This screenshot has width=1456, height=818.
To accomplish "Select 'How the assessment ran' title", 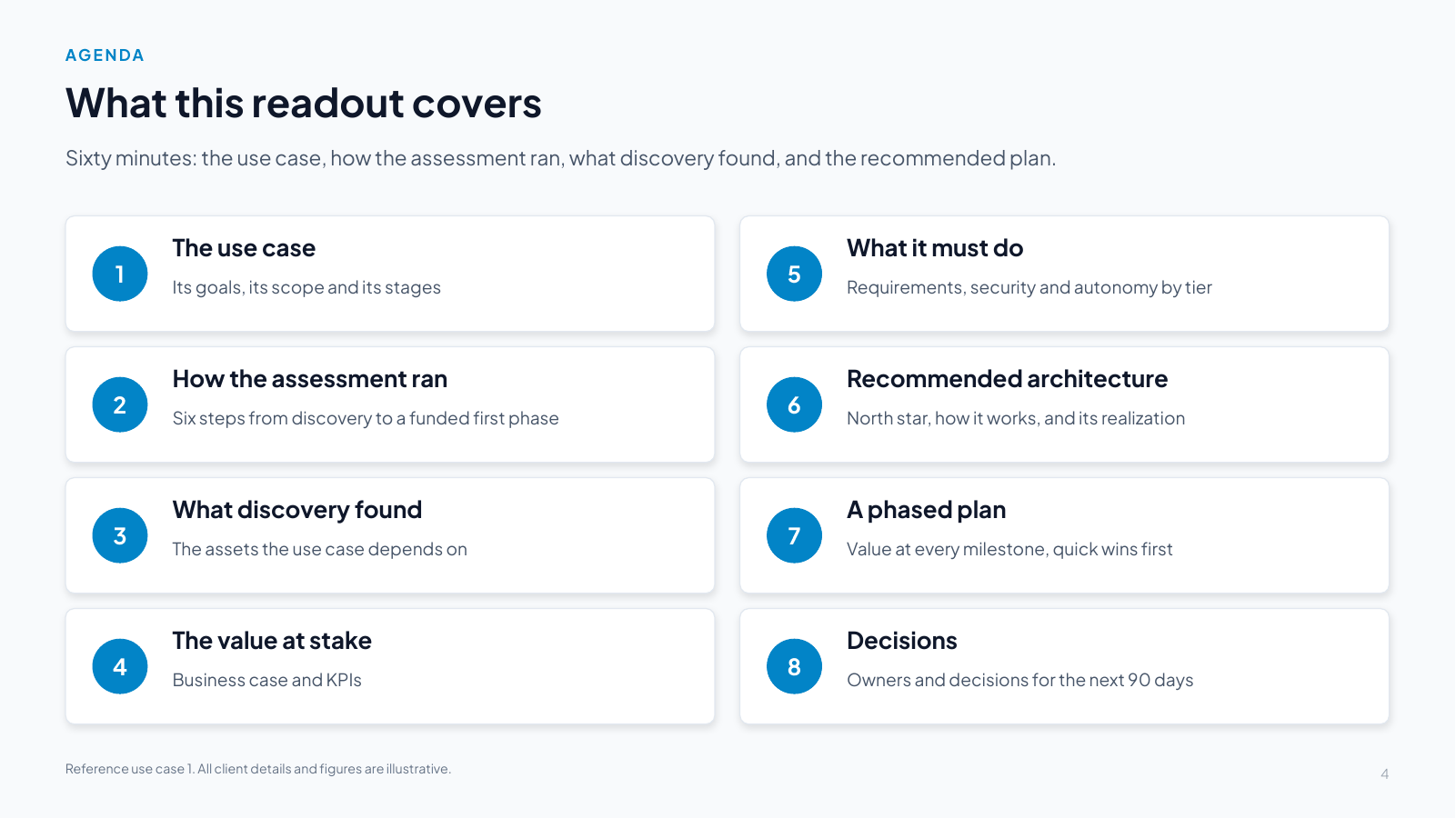I will [310, 379].
